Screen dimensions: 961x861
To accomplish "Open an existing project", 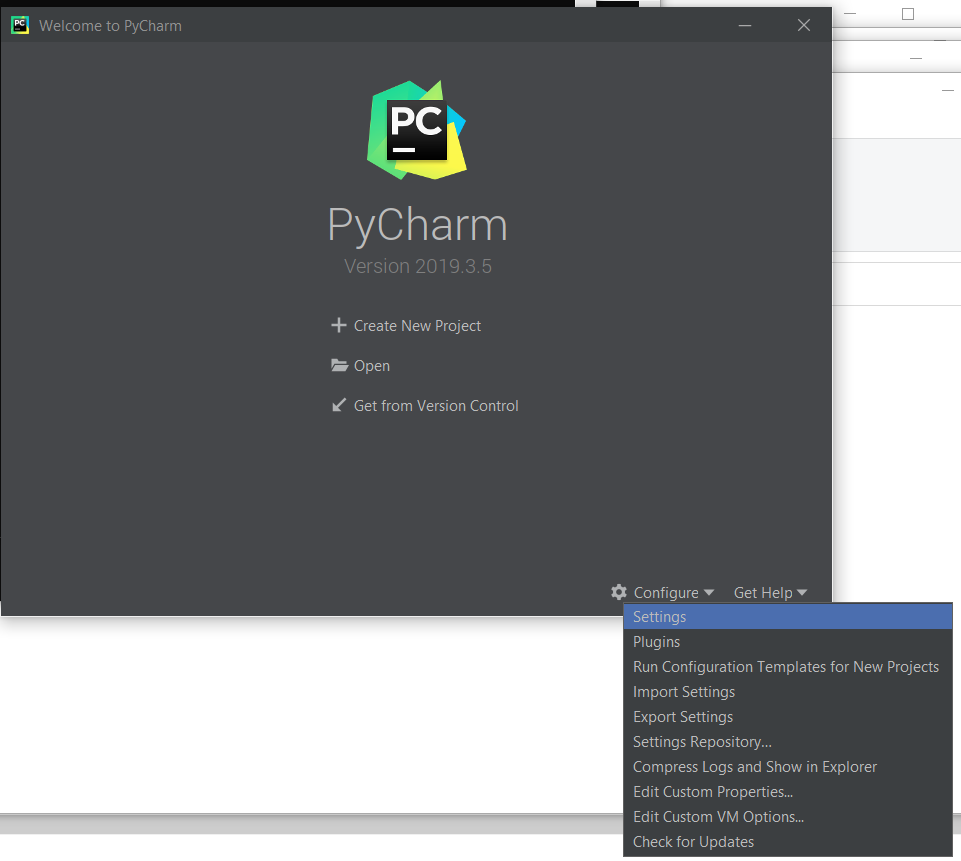I will tap(371, 366).
